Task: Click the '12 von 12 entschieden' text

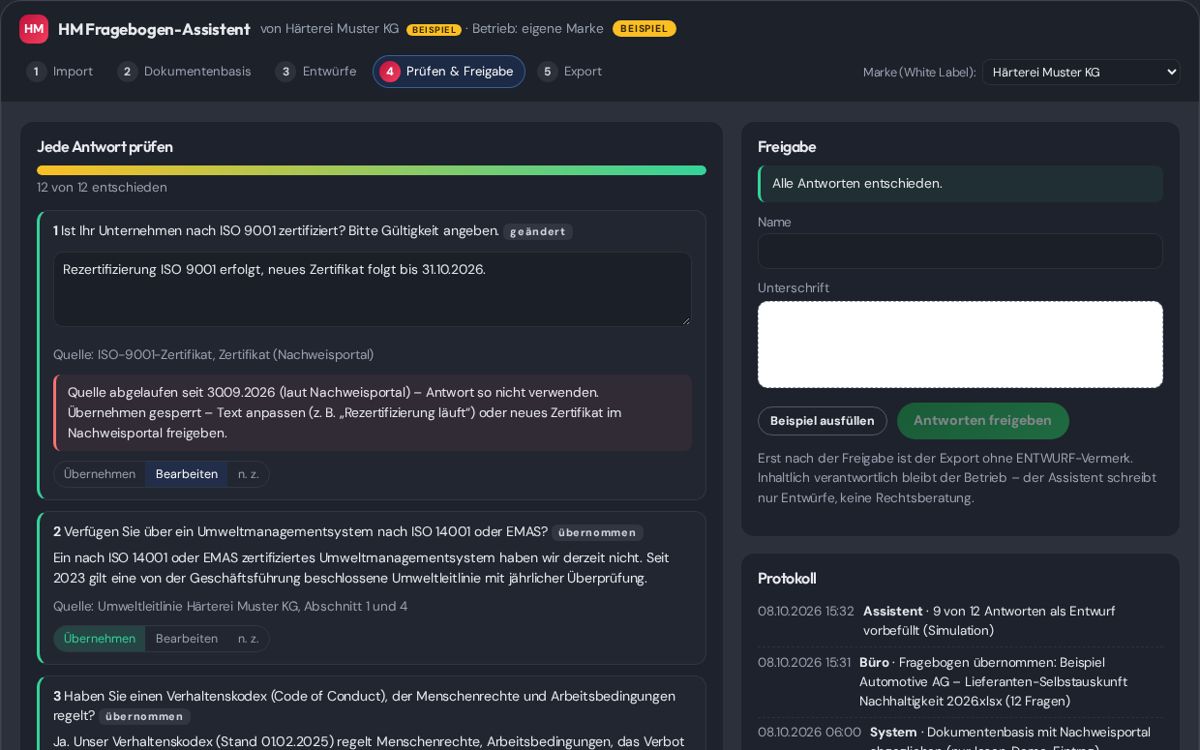Action: [x=102, y=187]
